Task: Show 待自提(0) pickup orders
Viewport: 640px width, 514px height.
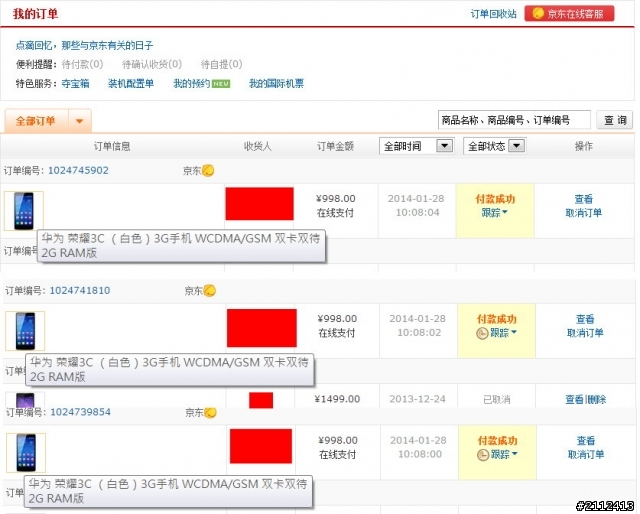Action: pyautogui.click(x=222, y=64)
